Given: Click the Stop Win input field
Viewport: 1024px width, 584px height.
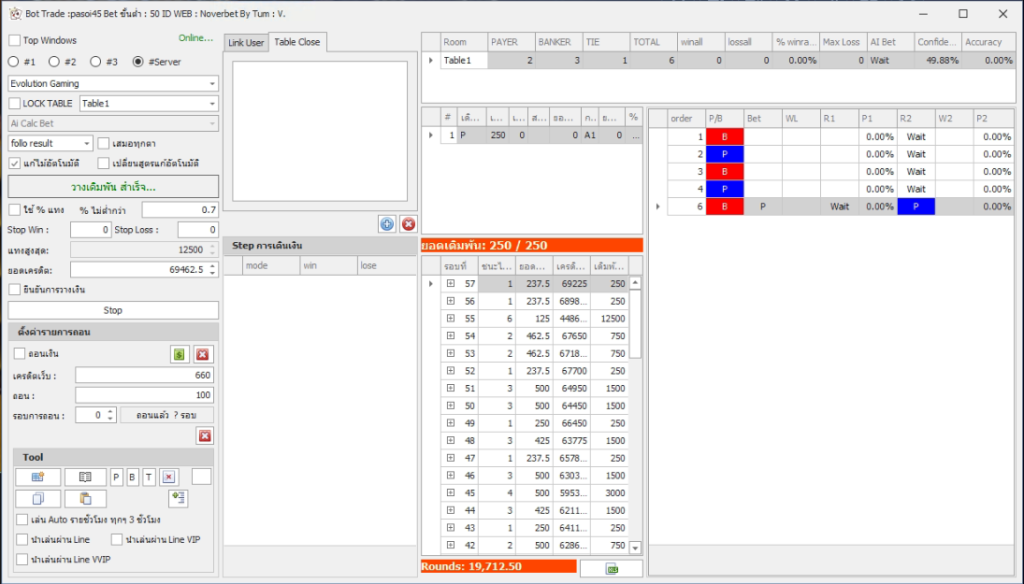Looking at the screenshot, I should click(91, 230).
